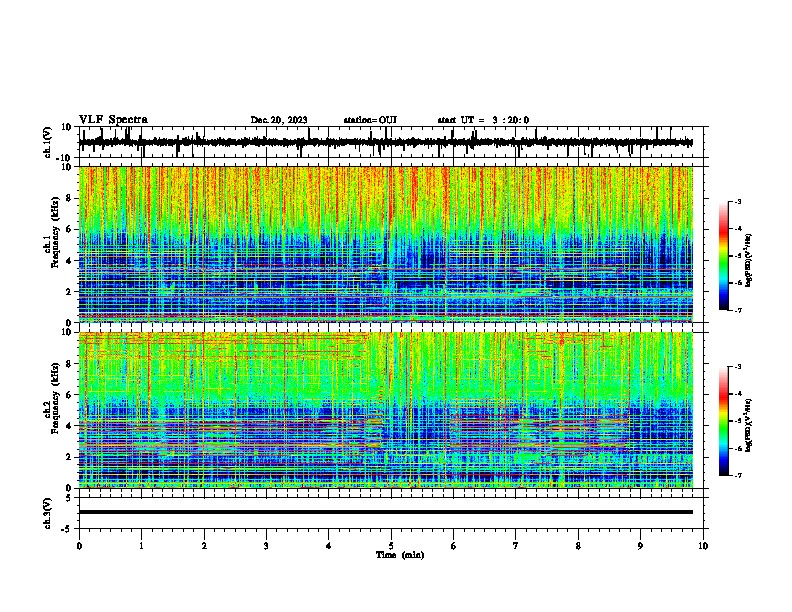Click tick label 9 on the time axis
This screenshot has width=792, height=612.
(640, 546)
